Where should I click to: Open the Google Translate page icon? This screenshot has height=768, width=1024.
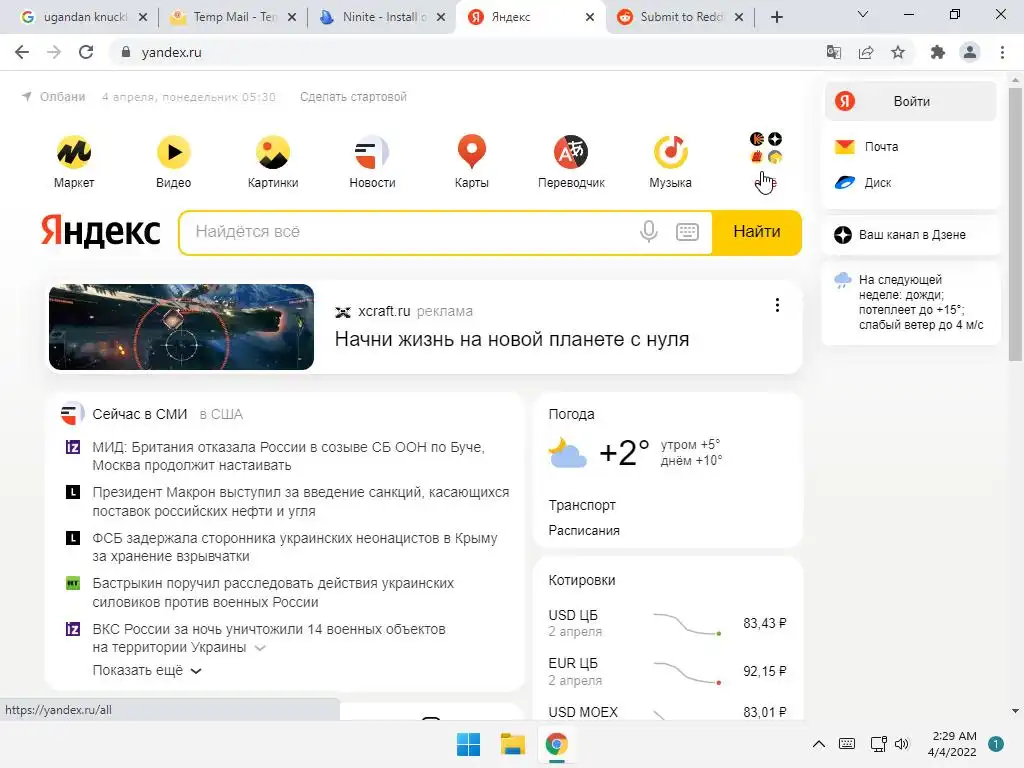[x=834, y=52]
